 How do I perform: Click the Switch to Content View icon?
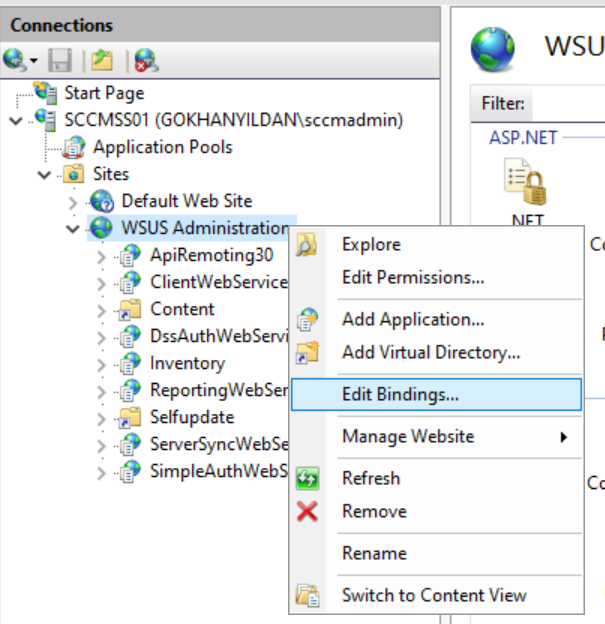tap(307, 595)
